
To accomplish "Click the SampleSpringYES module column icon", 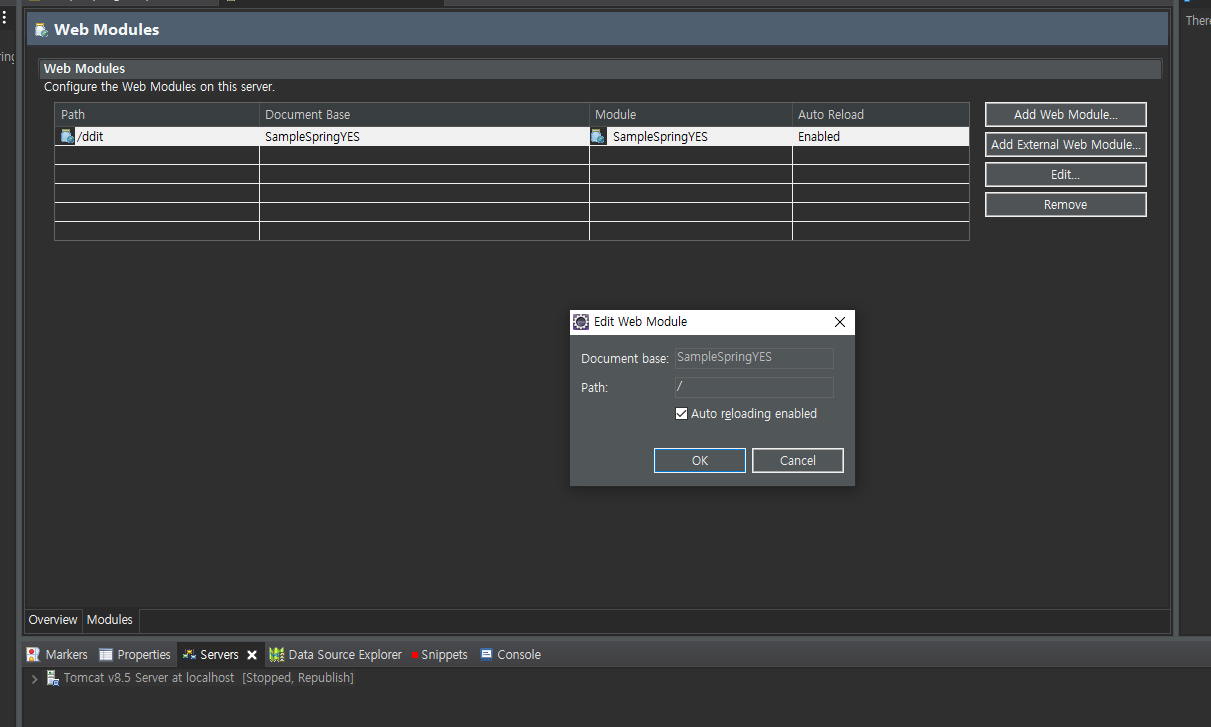I will tap(598, 137).
